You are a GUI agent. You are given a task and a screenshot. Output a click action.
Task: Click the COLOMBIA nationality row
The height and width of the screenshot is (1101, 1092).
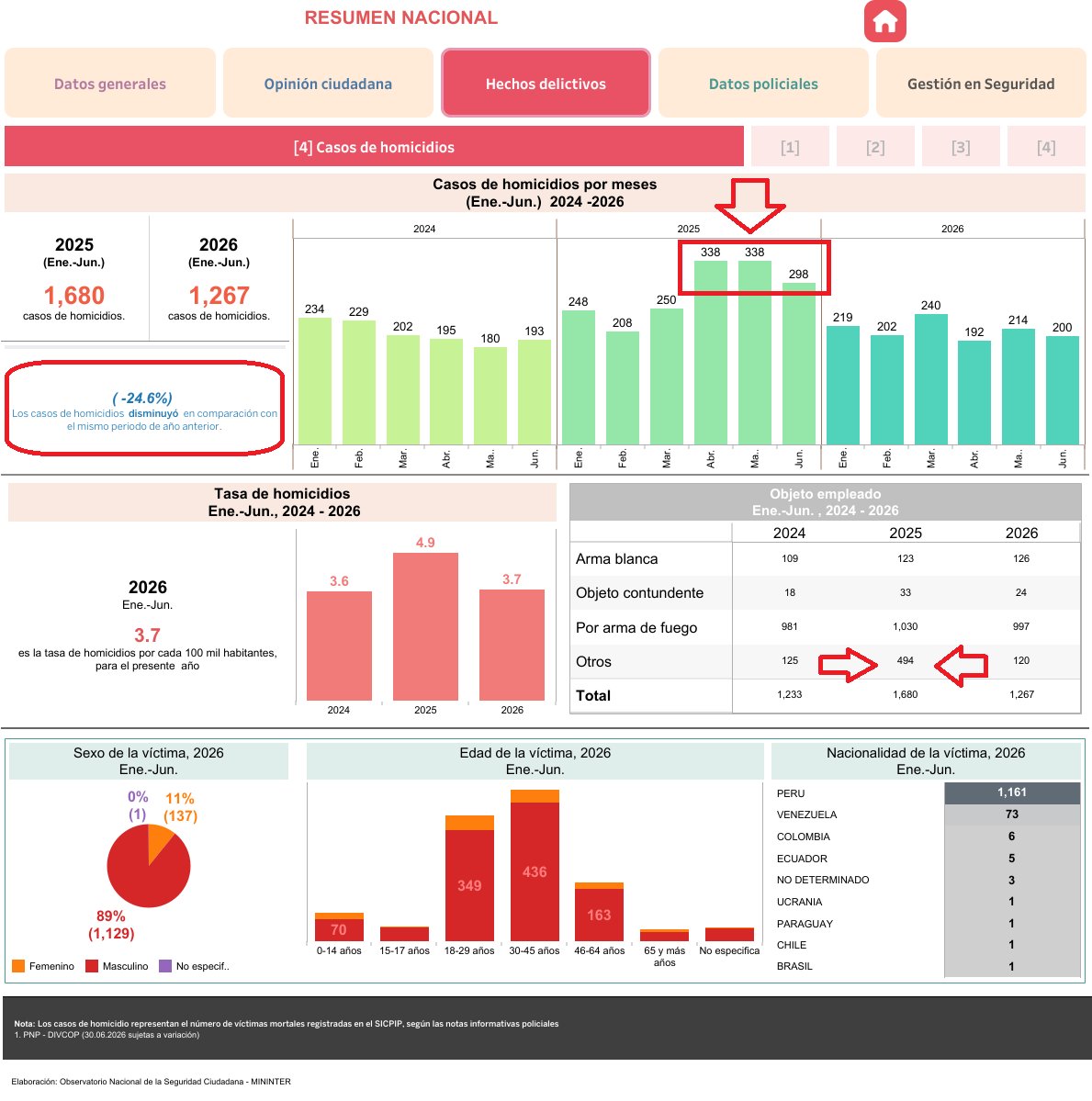[x=928, y=837]
